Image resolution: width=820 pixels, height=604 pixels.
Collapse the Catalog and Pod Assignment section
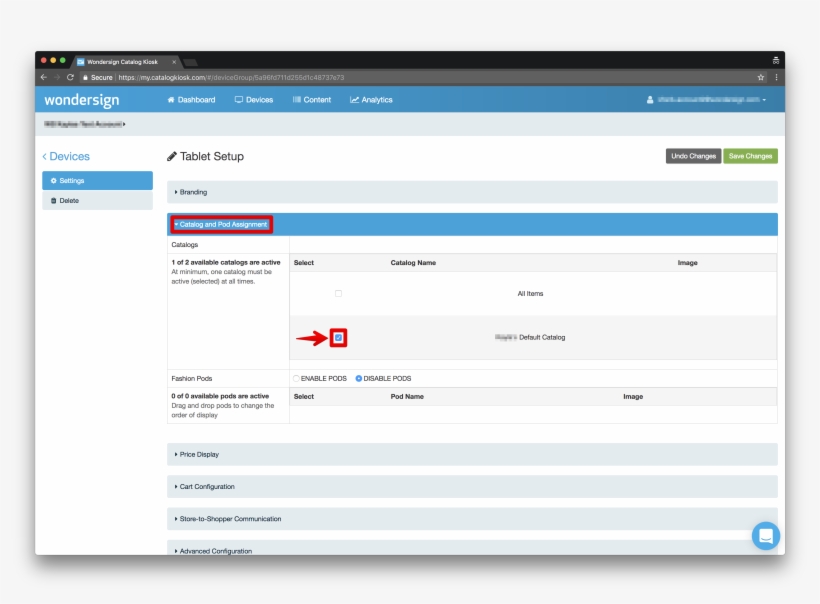tap(221, 225)
